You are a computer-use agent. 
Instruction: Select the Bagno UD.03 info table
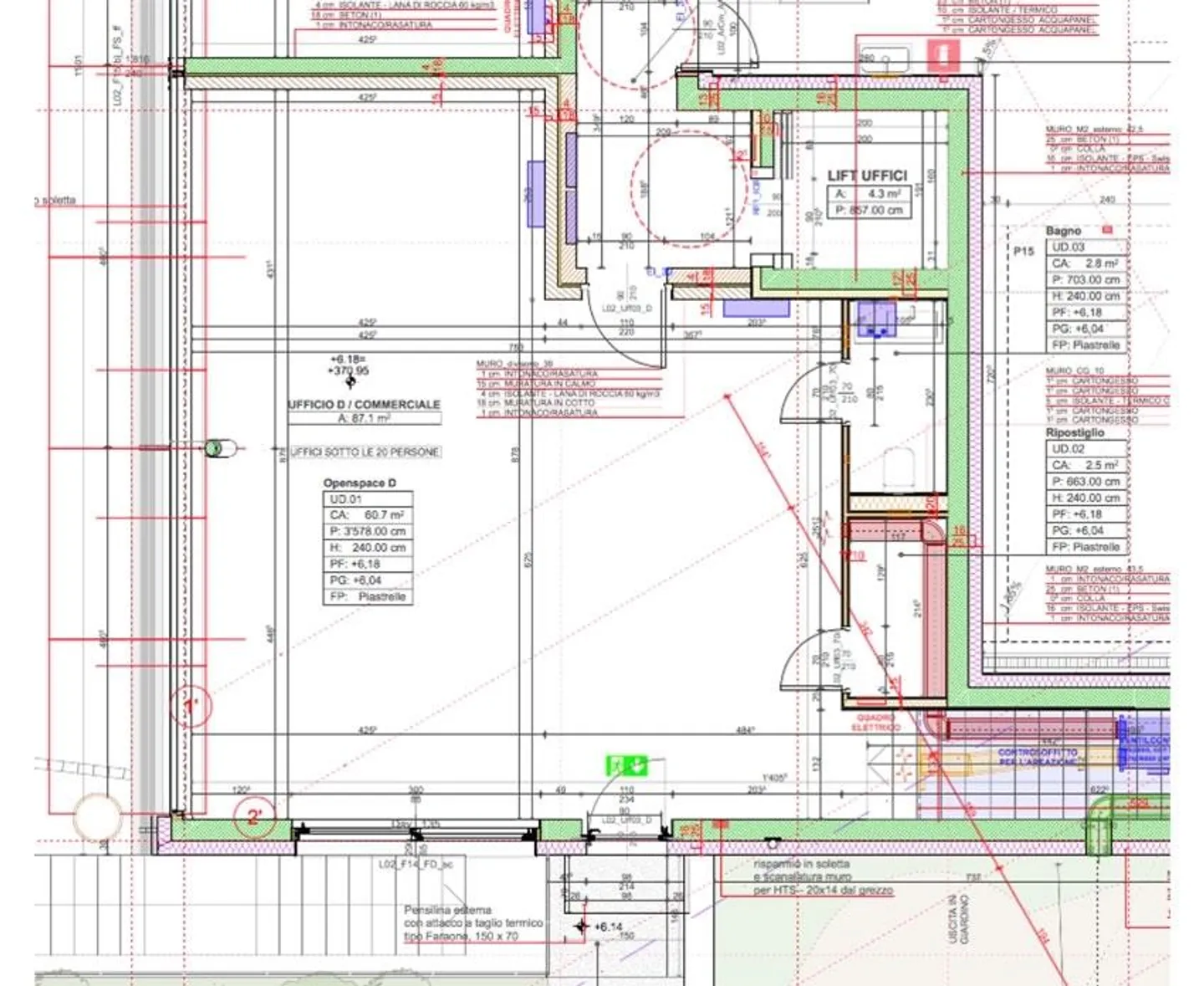pyautogui.click(x=1087, y=296)
